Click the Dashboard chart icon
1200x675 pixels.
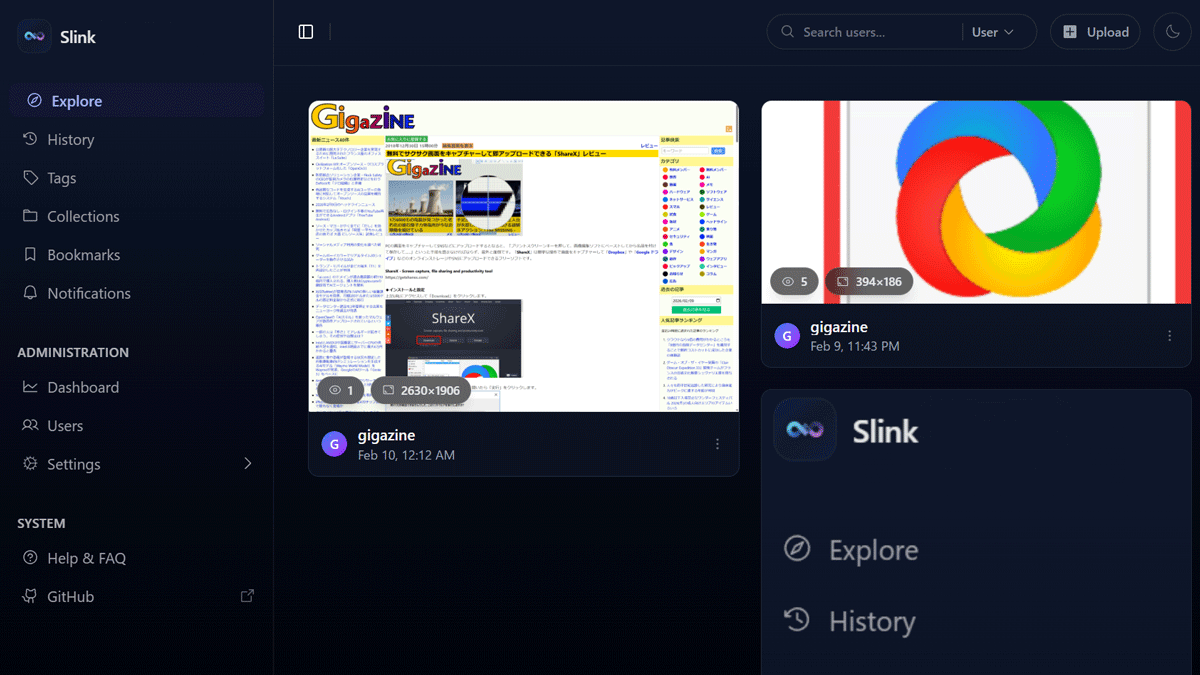(x=30, y=387)
